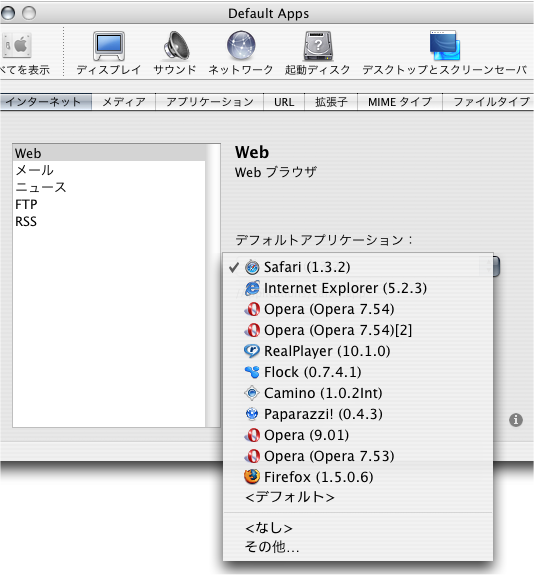Screen dimensions: 534x575
Task: Click the category list scrollbar track
Action: [x=213, y=285]
